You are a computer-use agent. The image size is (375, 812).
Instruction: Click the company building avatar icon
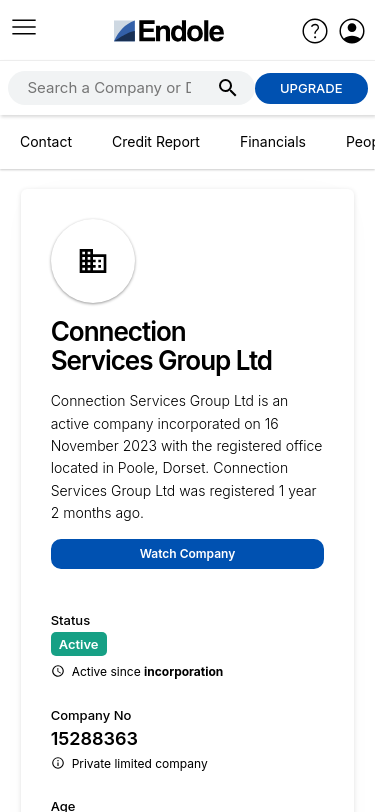tap(93, 261)
